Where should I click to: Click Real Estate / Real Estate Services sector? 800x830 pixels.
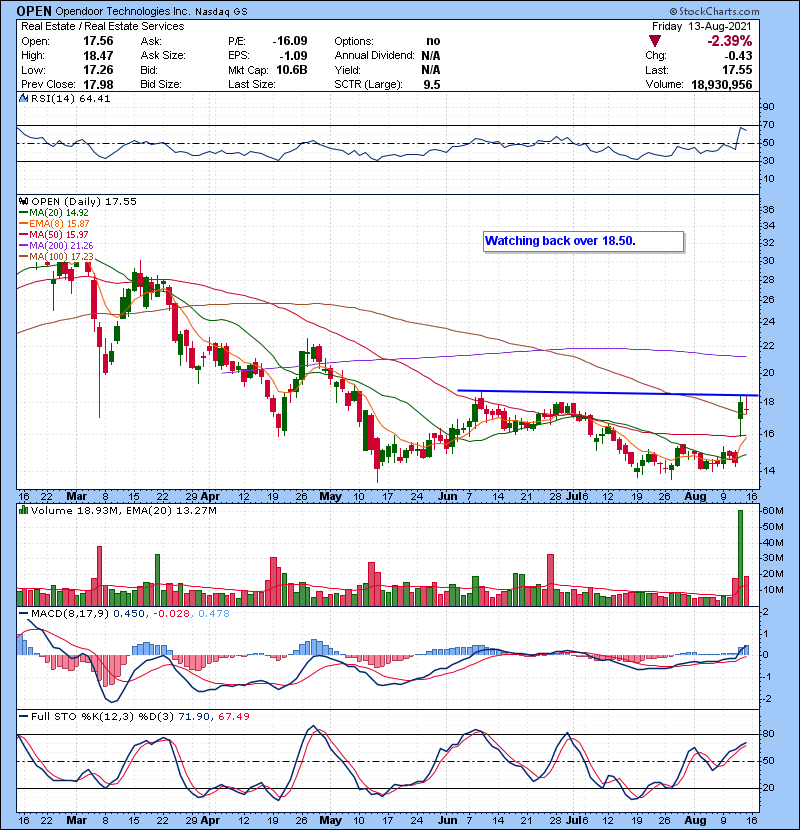point(103,26)
